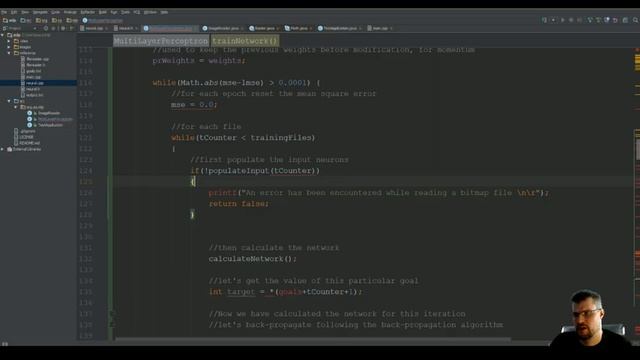Viewport: 640px width, 360px height.
Task: Switch to the neural.h editor tab
Action: click(x=125, y=28)
